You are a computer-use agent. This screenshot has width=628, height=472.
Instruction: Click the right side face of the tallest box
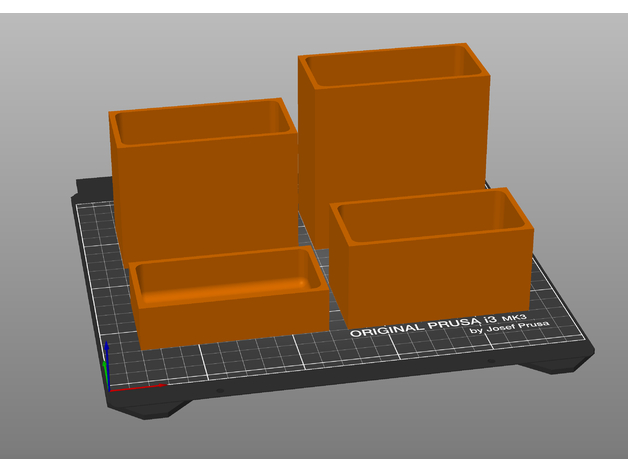[478, 130]
